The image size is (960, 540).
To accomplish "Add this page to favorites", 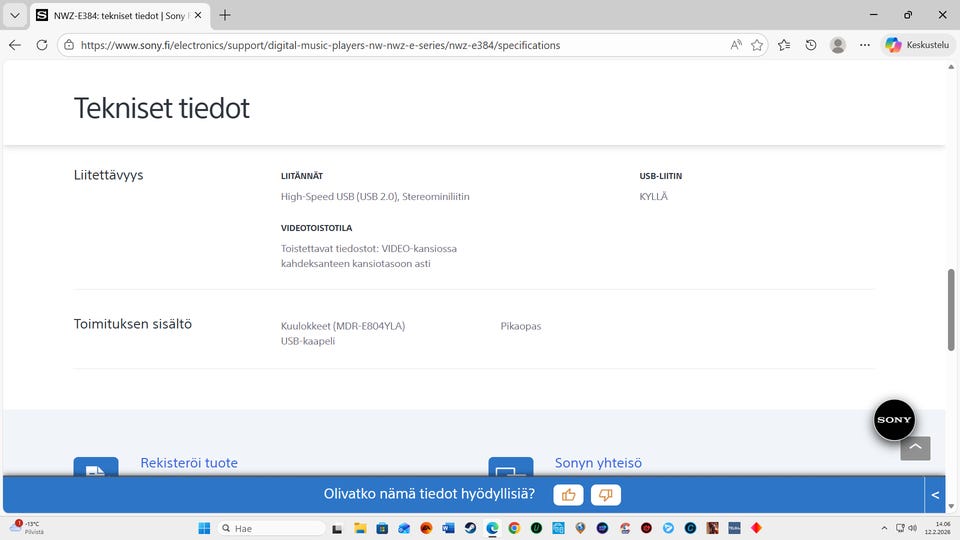I will coord(757,45).
